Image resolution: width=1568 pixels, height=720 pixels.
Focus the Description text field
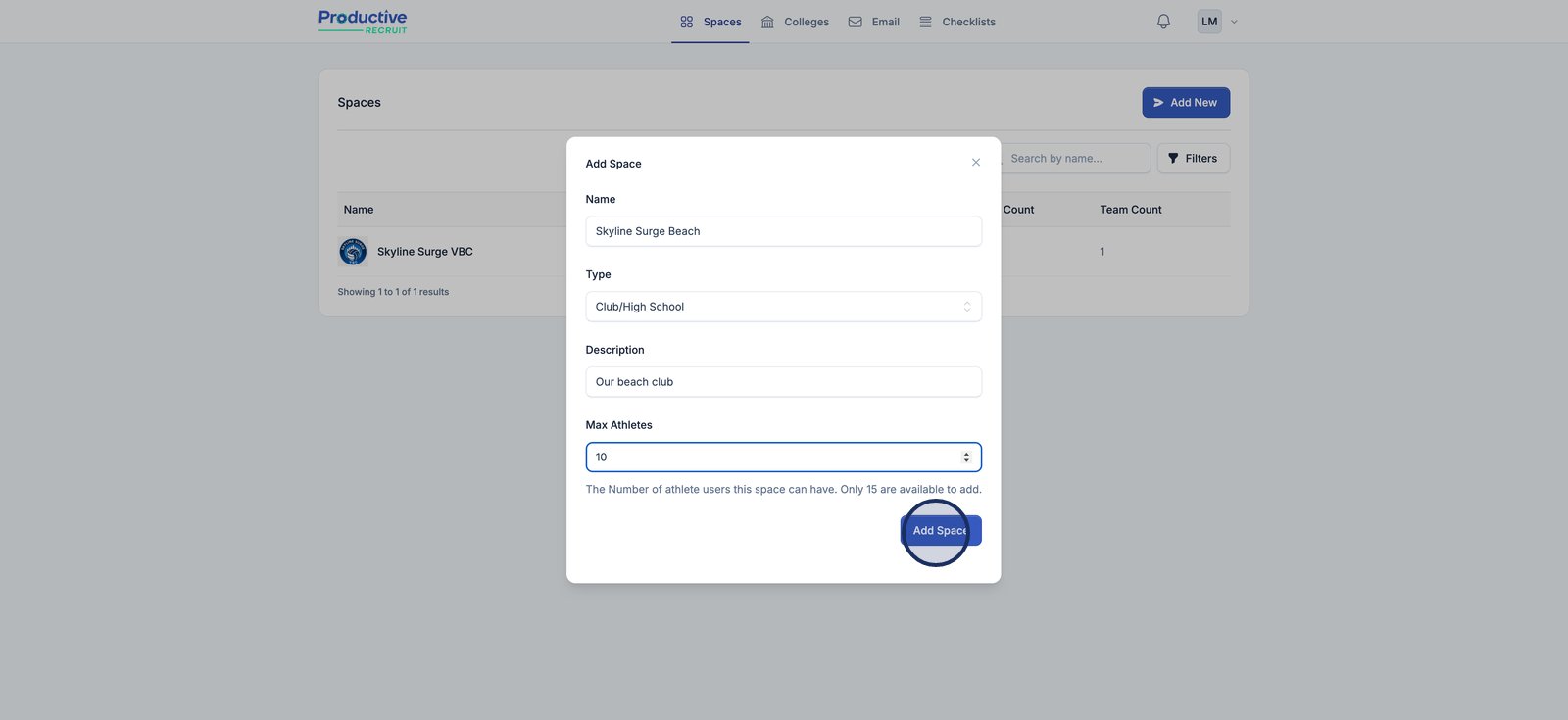783,382
